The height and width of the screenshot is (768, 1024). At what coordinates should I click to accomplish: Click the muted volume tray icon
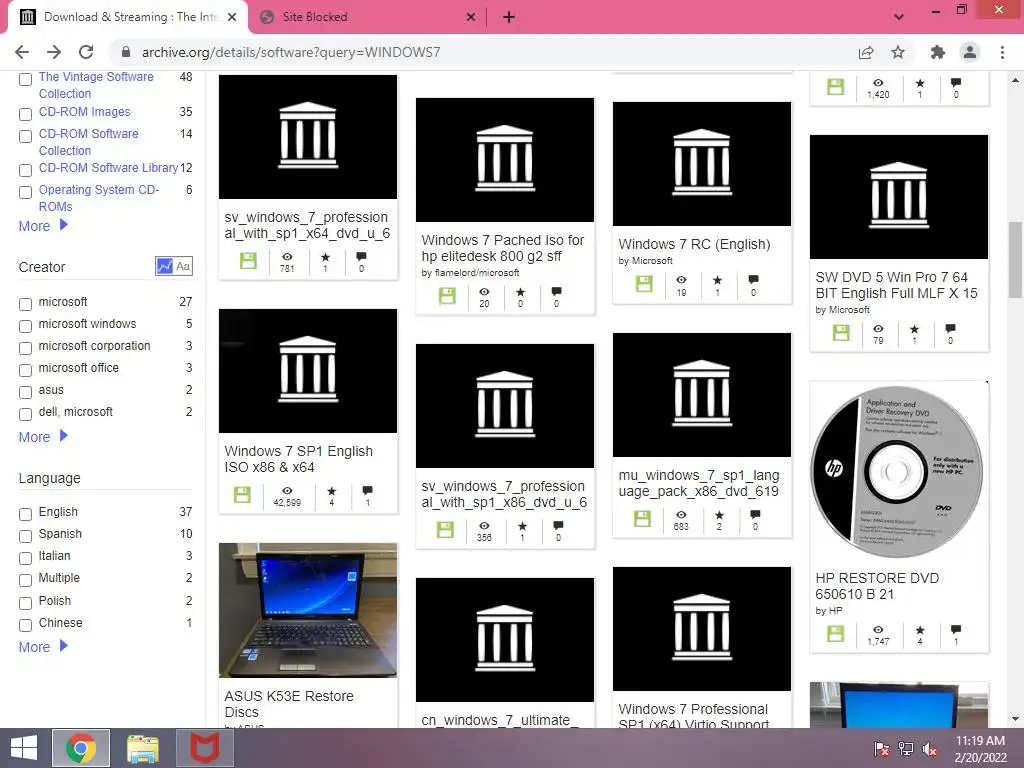[930, 749]
